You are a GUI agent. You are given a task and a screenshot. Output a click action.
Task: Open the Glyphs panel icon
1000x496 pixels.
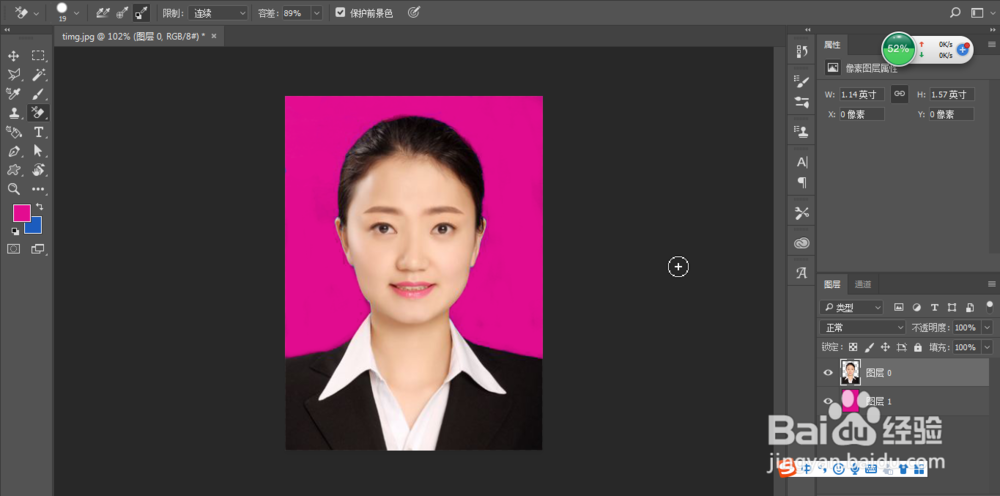pyautogui.click(x=802, y=273)
